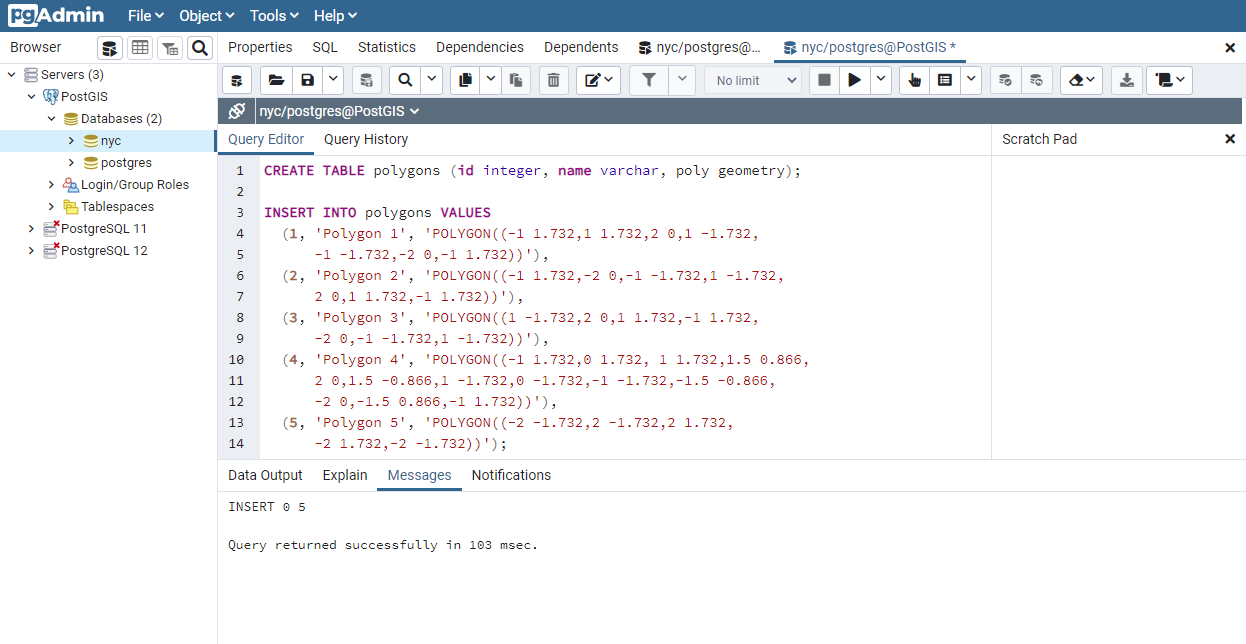Viewport: 1246px width, 644px height.
Task: Open the No limit dropdown
Action: point(753,80)
